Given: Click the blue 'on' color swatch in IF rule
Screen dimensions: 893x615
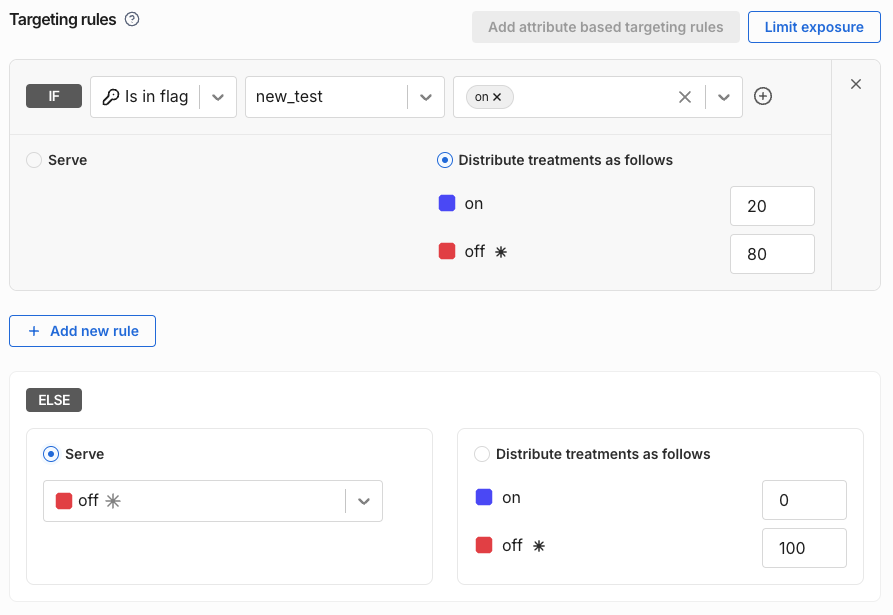Looking at the screenshot, I should tap(447, 203).
